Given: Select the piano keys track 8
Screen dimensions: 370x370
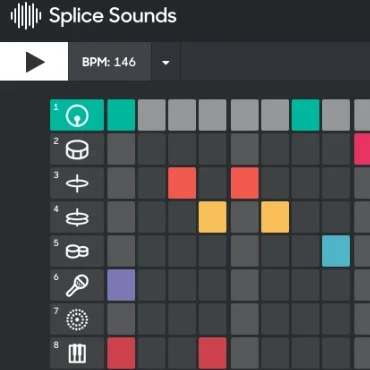Looking at the screenshot, I should [x=77, y=353].
